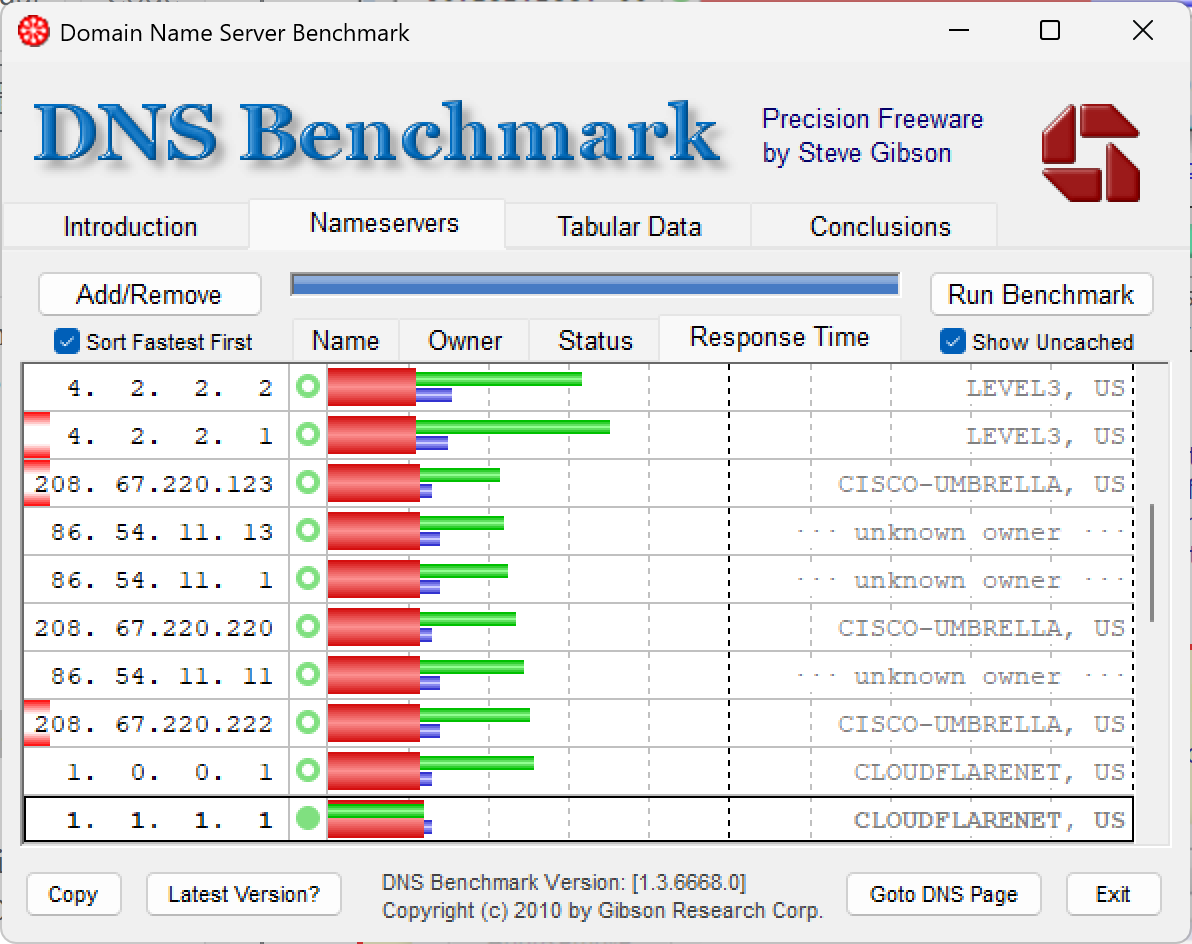Click the DNS Benchmark app icon in title bar
The height and width of the screenshot is (944, 1192).
pos(33,33)
